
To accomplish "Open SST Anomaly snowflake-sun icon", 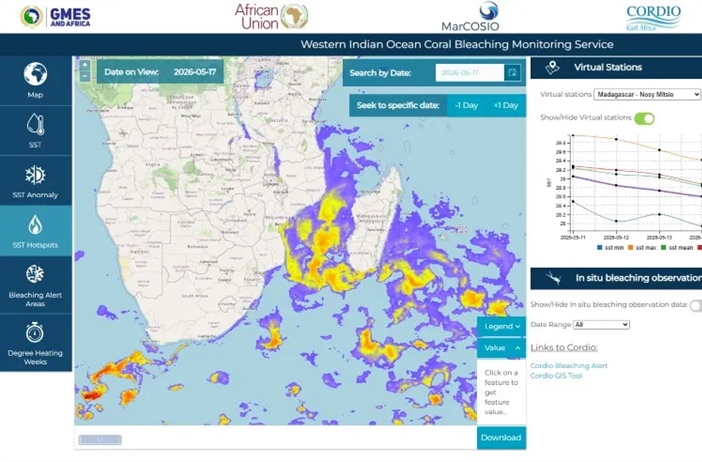I will [x=35, y=175].
